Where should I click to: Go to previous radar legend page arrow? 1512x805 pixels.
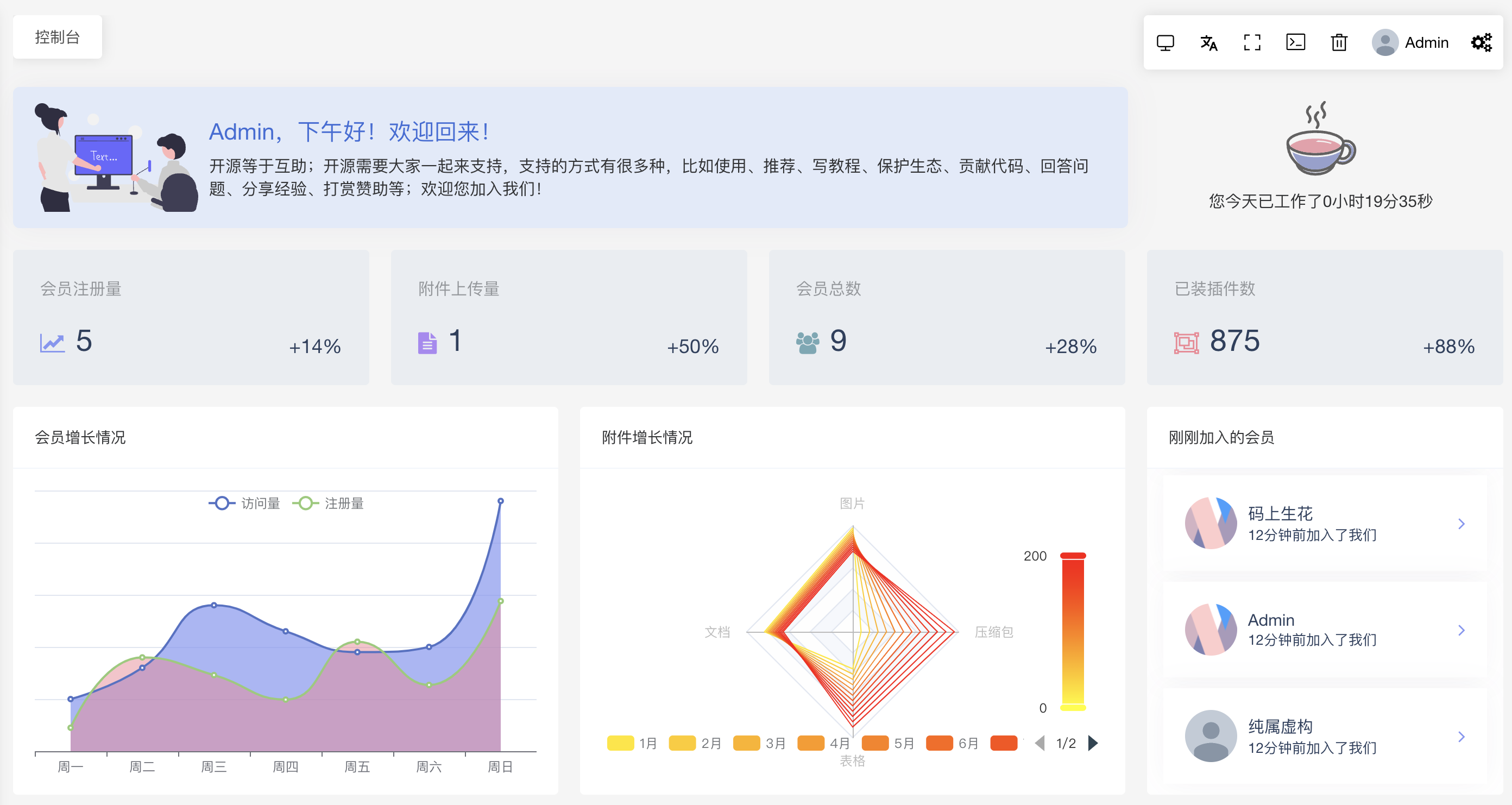[1040, 743]
